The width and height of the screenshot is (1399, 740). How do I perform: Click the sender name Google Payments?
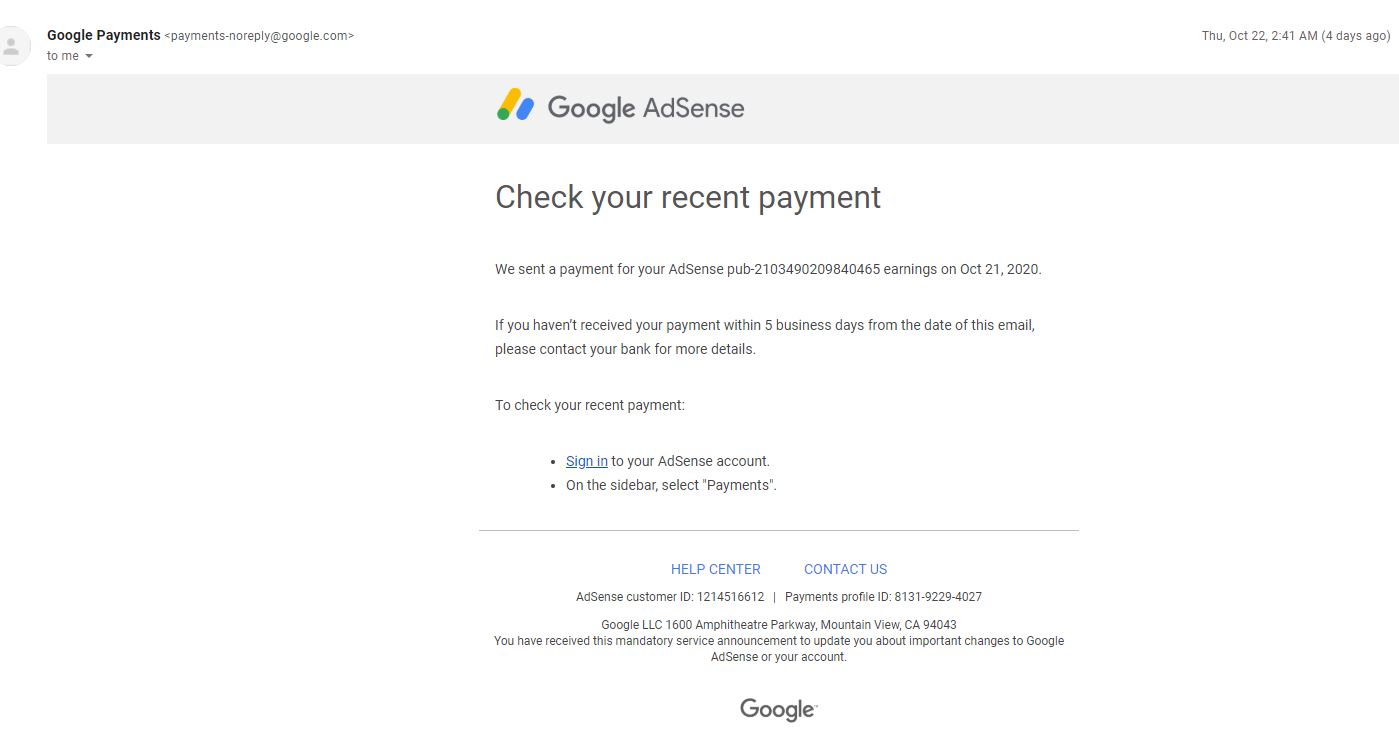pos(104,35)
